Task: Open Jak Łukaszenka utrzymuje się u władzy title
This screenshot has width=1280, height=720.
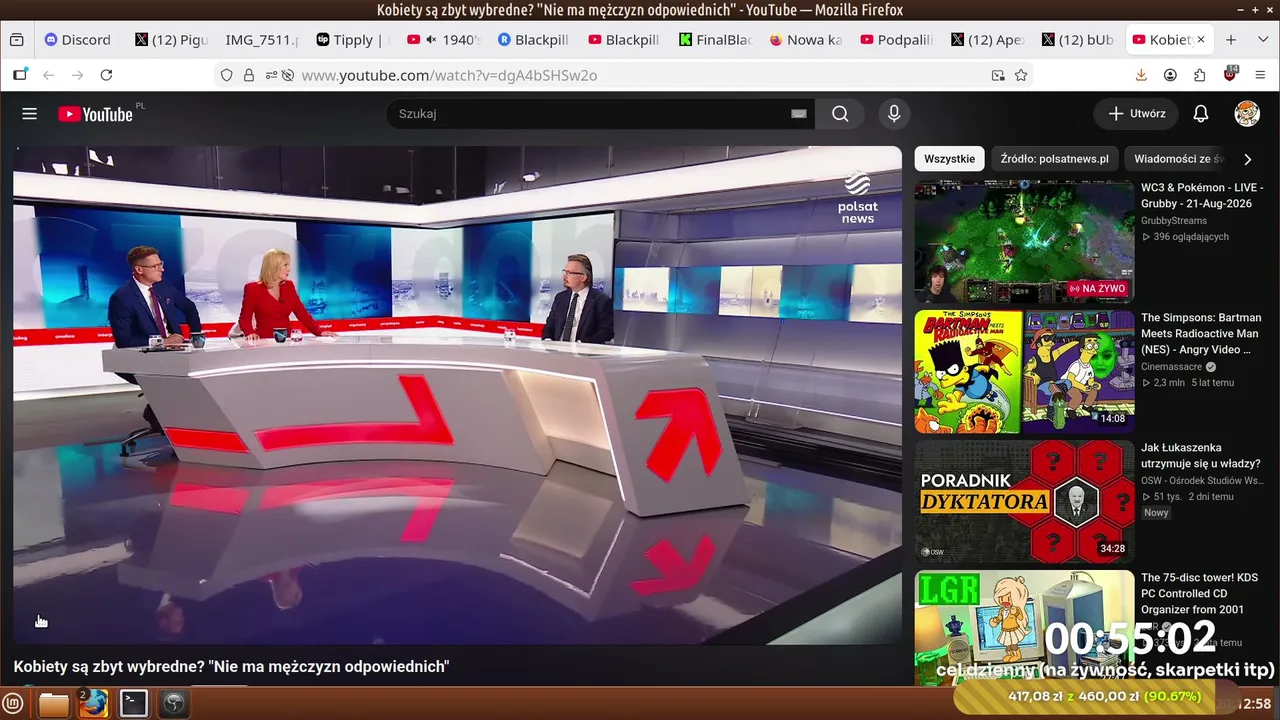Action: [x=1201, y=456]
